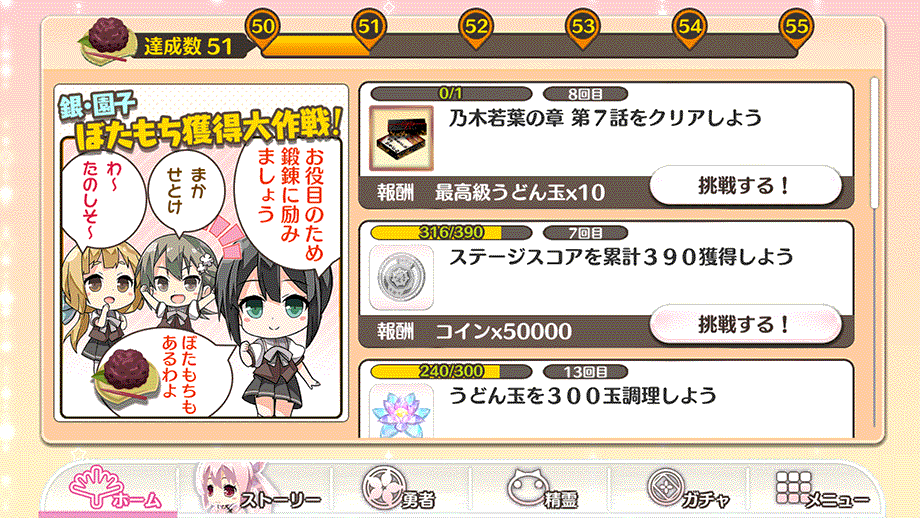Open the ガチャ gacha icon
Viewport: 920px width, 518px height.
tap(688, 490)
